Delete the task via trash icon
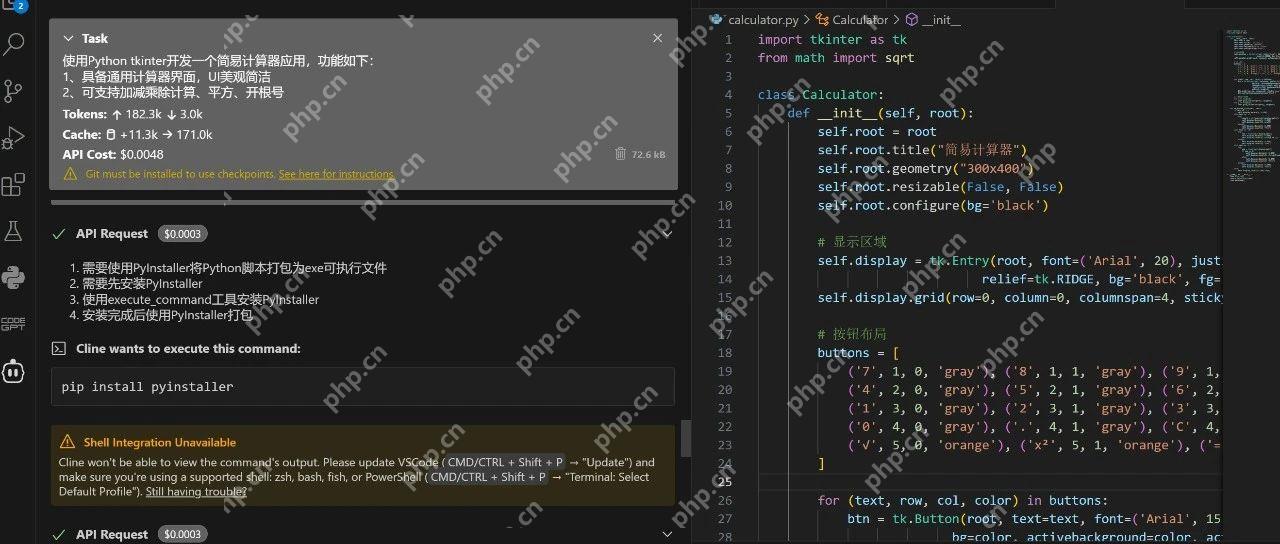This screenshot has height=544, width=1280. pos(620,154)
